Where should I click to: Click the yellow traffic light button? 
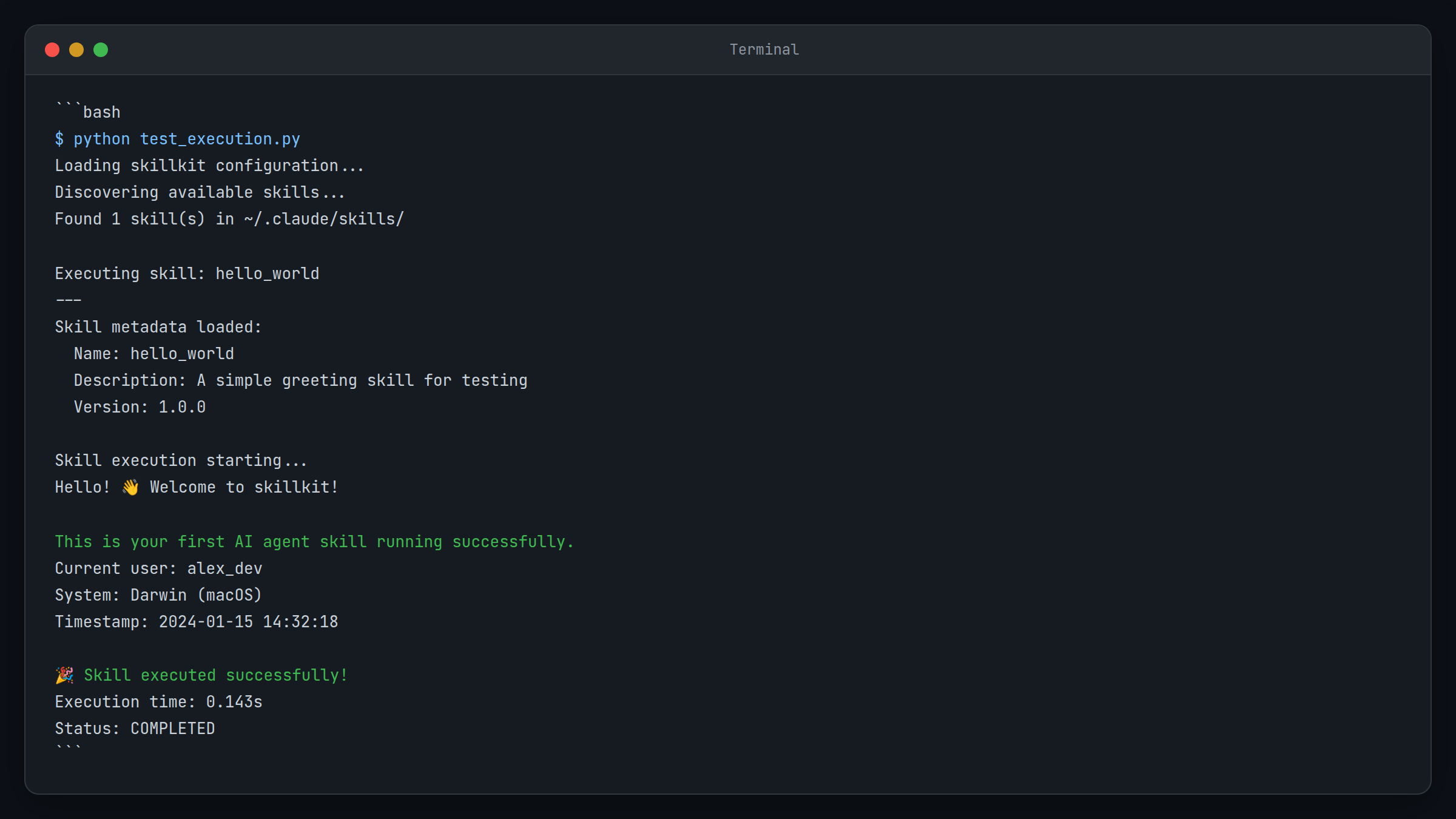pos(76,49)
